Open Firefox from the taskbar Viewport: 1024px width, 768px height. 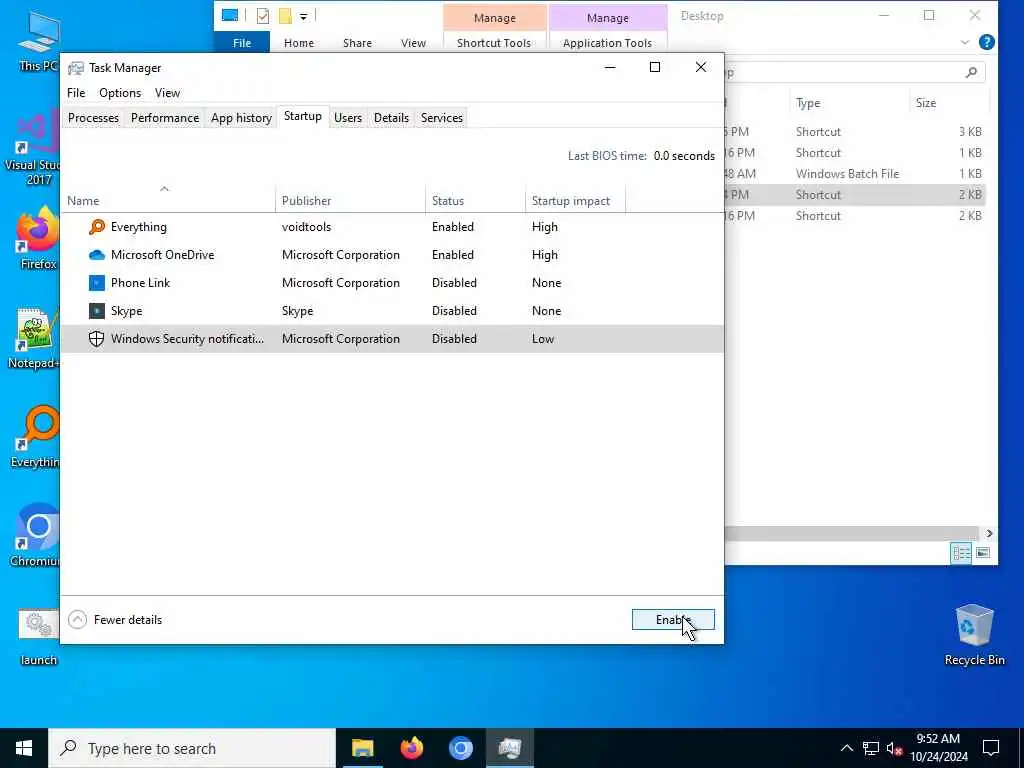coord(411,748)
